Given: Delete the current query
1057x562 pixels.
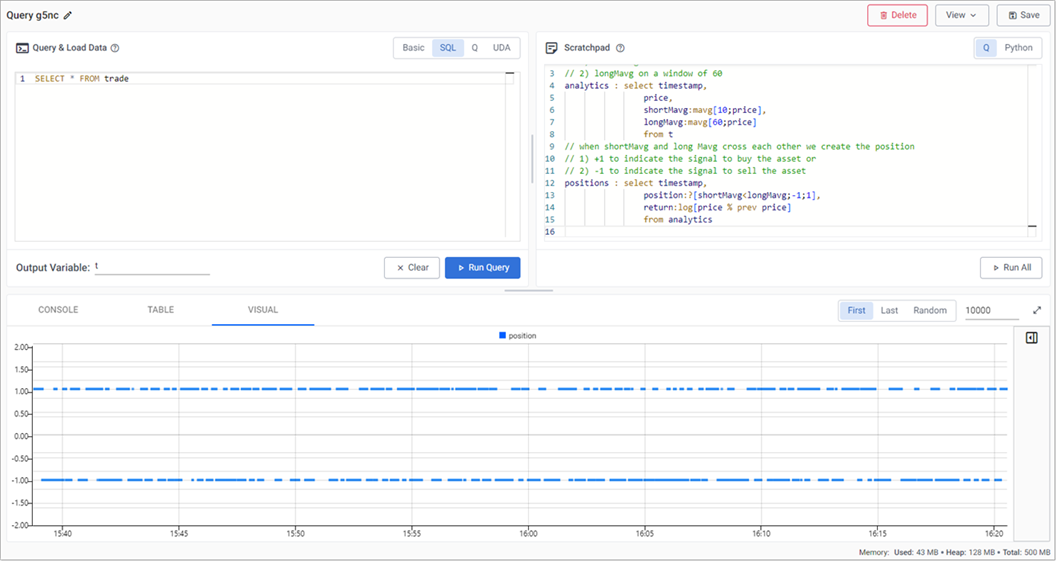Looking at the screenshot, I should point(897,15).
